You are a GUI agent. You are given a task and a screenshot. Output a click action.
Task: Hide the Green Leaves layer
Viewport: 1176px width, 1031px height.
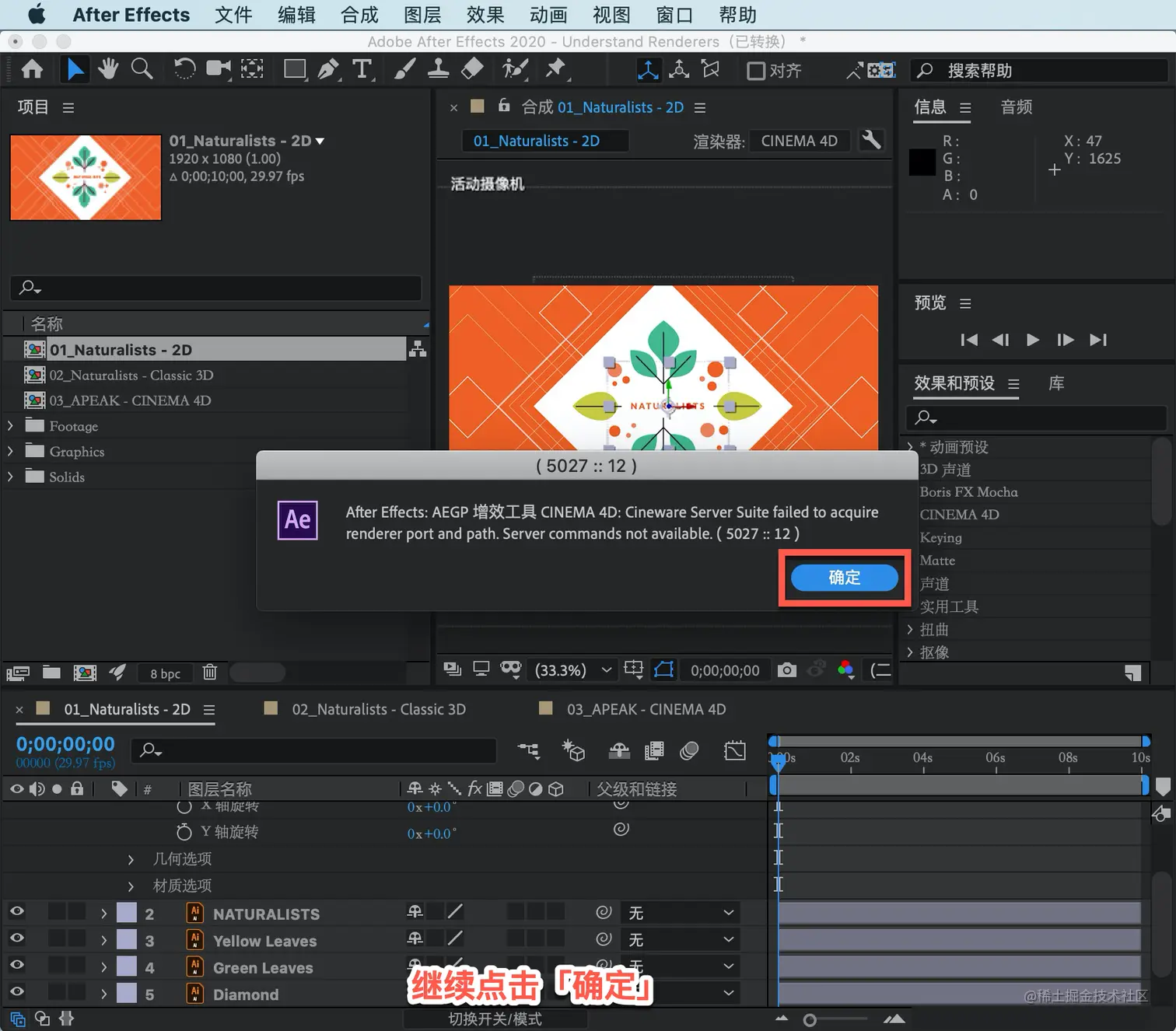click(16, 965)
